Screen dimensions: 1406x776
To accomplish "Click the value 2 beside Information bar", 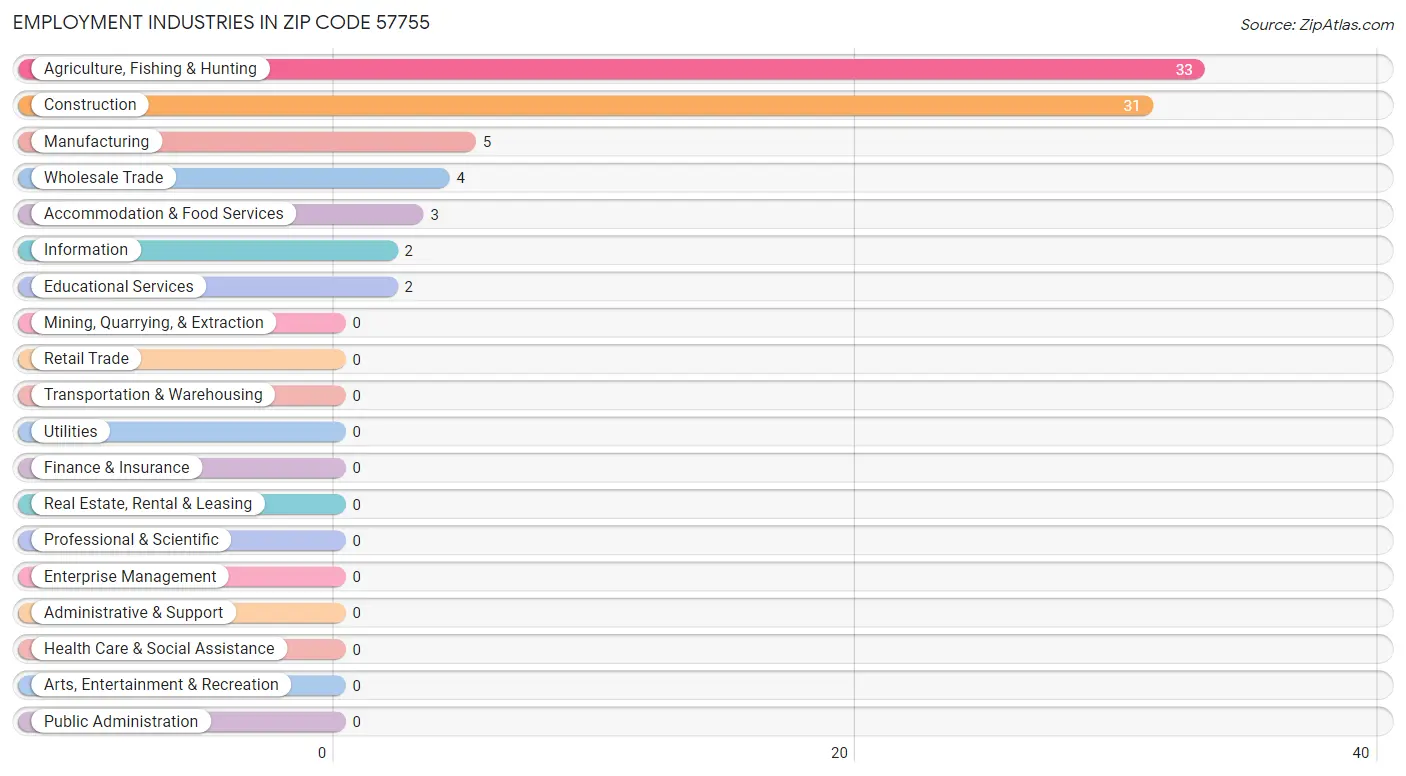I will (x=409, y=251).
